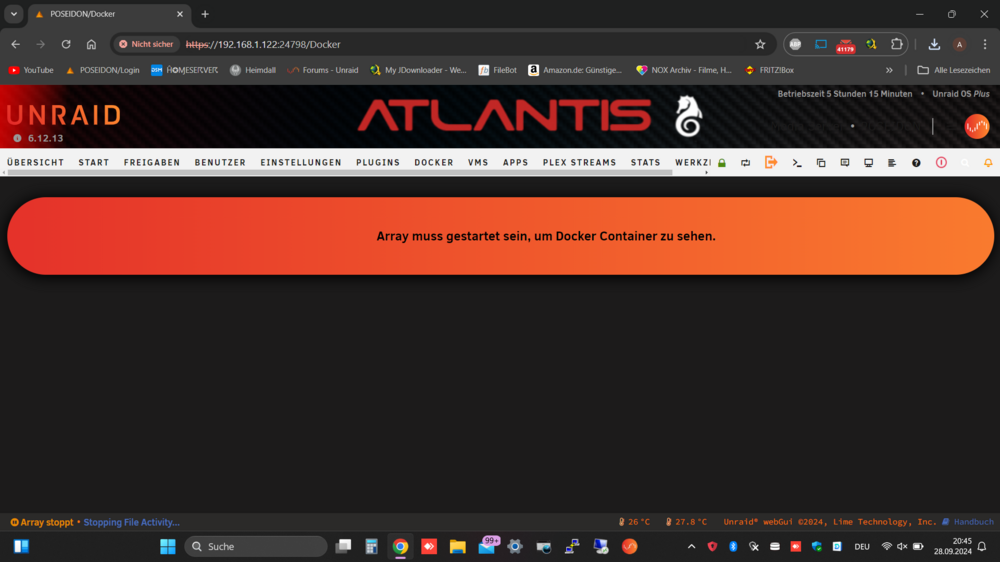
Task: Click the JDownloader globe extension icon
Action: pyautogui.click(x=871, y=44)
